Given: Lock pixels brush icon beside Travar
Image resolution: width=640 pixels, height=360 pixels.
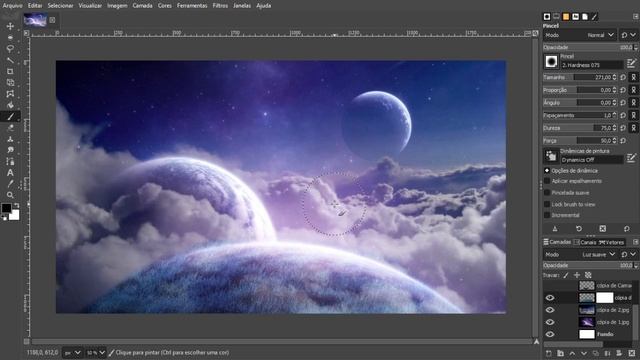Looking at the screenshot, I should 566,276.
